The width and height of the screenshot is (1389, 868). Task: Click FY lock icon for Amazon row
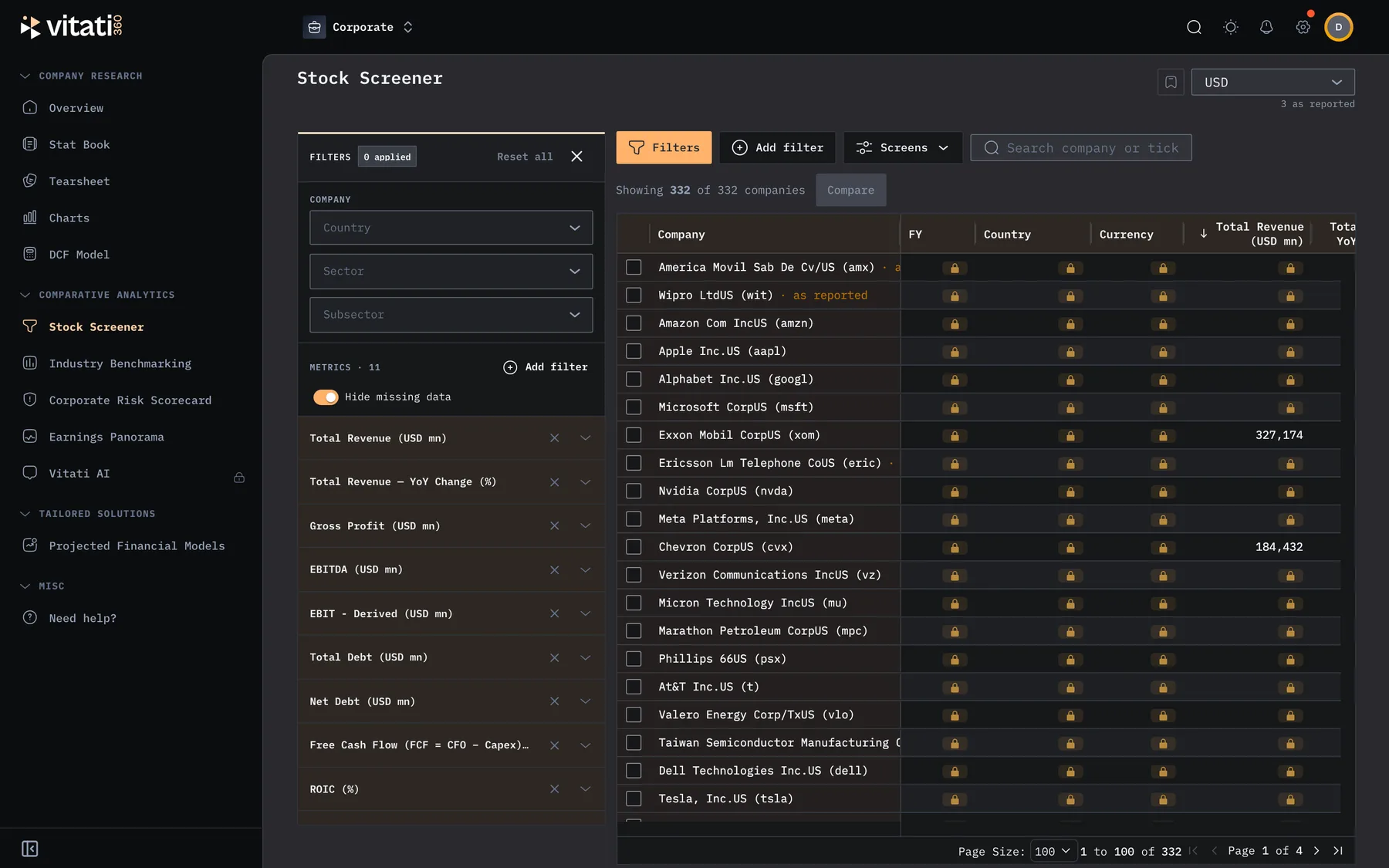[955, 324]
